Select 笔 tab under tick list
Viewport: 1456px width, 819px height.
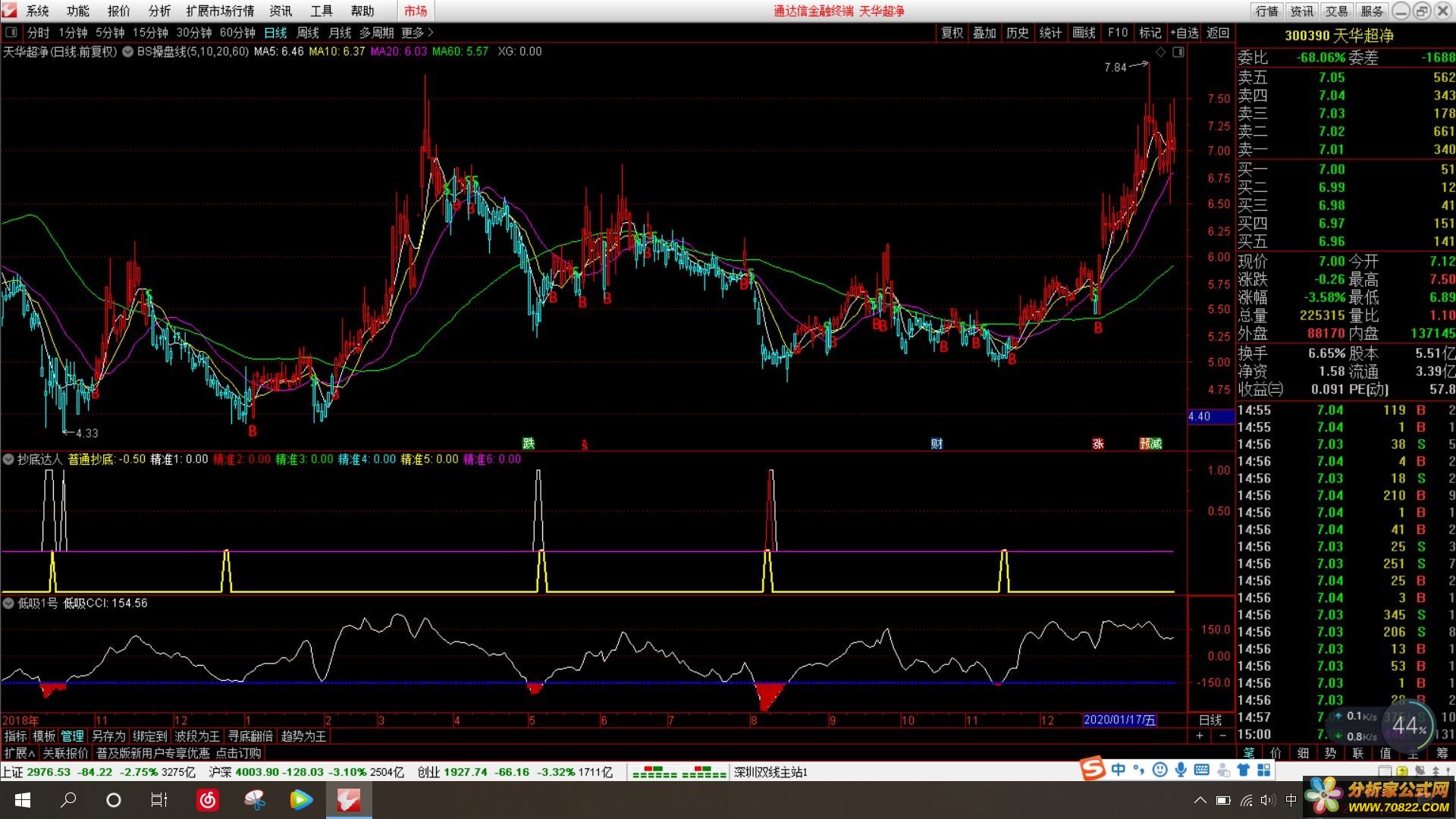pos(1249,753)
